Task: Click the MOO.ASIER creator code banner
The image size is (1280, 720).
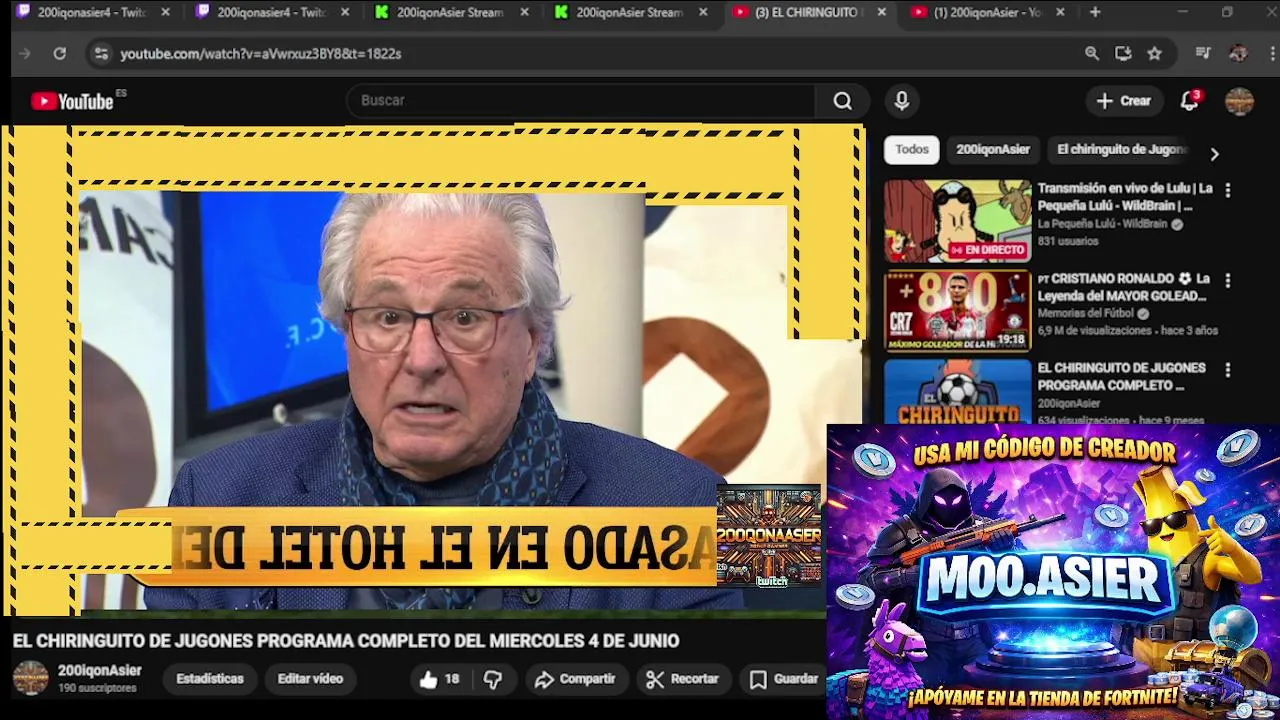Action: tap(1053, 572)
